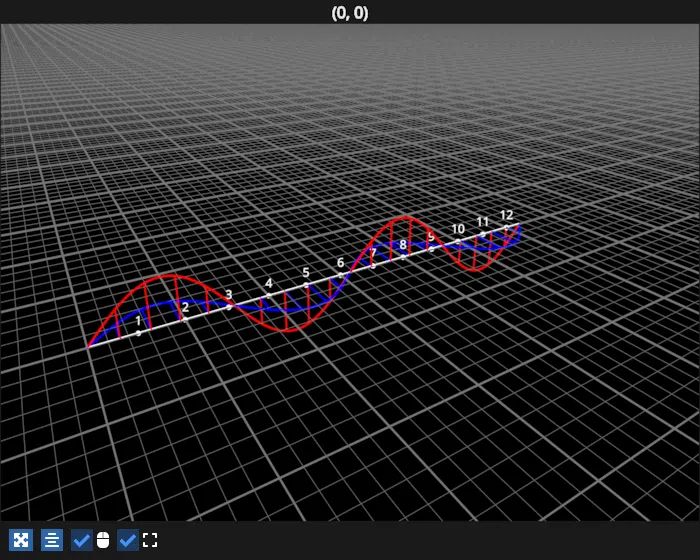The width and height of the screenshot is (700, 560).
Task: Click axis label 11 on the plot
Action: [483, 222]
